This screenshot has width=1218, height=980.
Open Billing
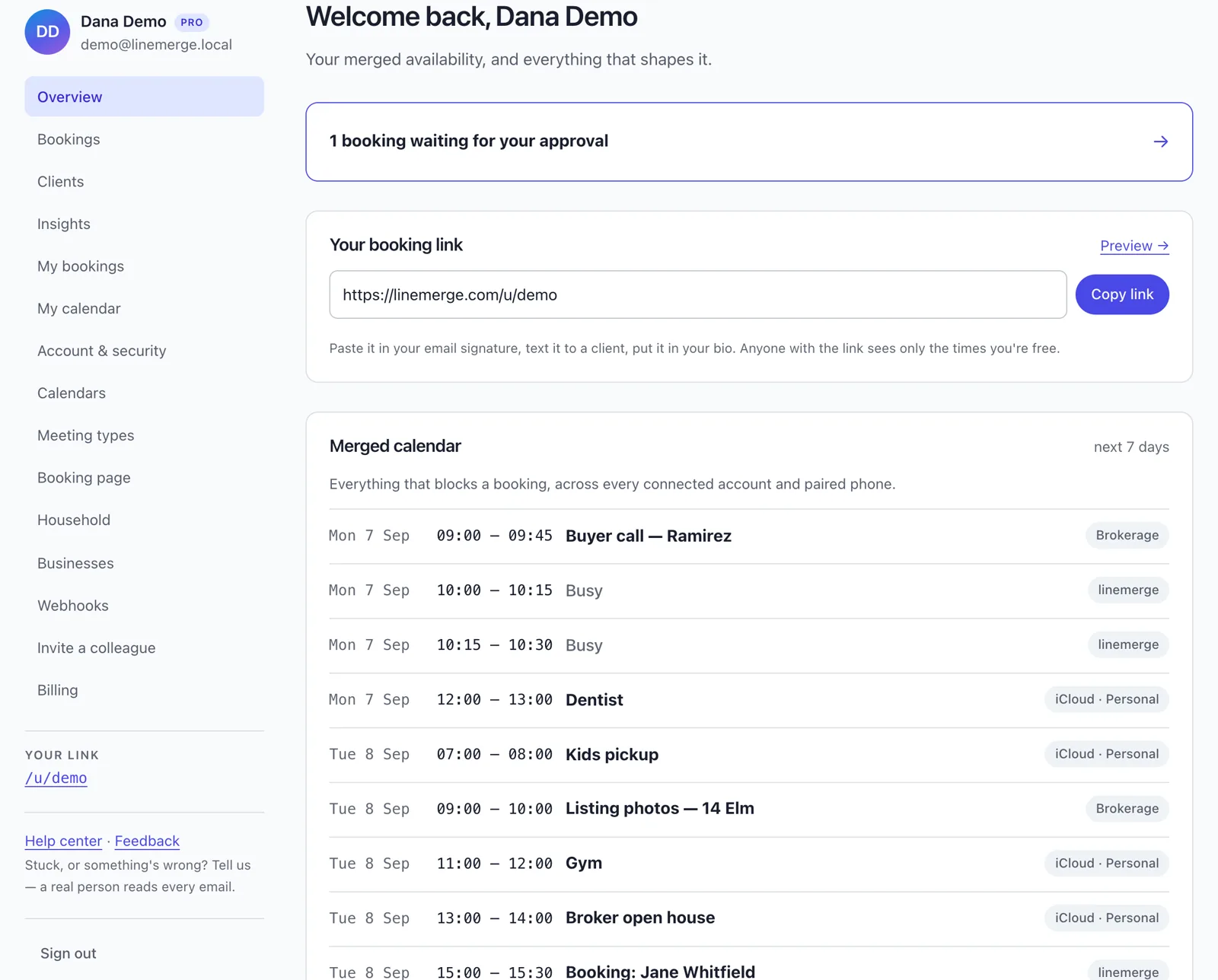(x=144, y=690)
